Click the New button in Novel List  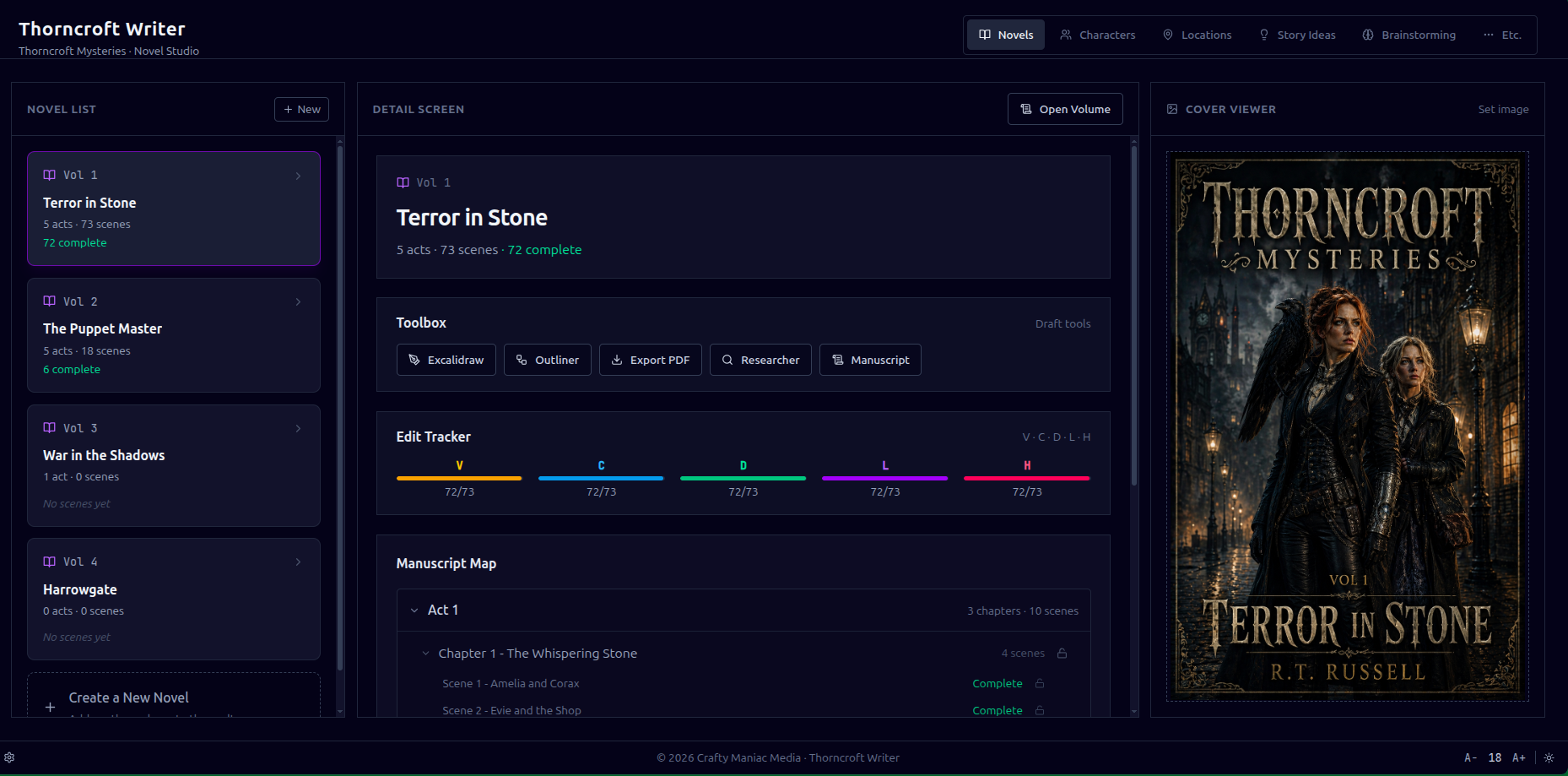point(301,109)
